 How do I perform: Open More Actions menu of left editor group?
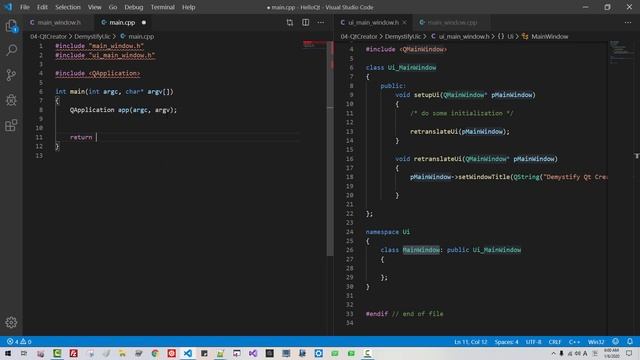click(x=321, y=22)
